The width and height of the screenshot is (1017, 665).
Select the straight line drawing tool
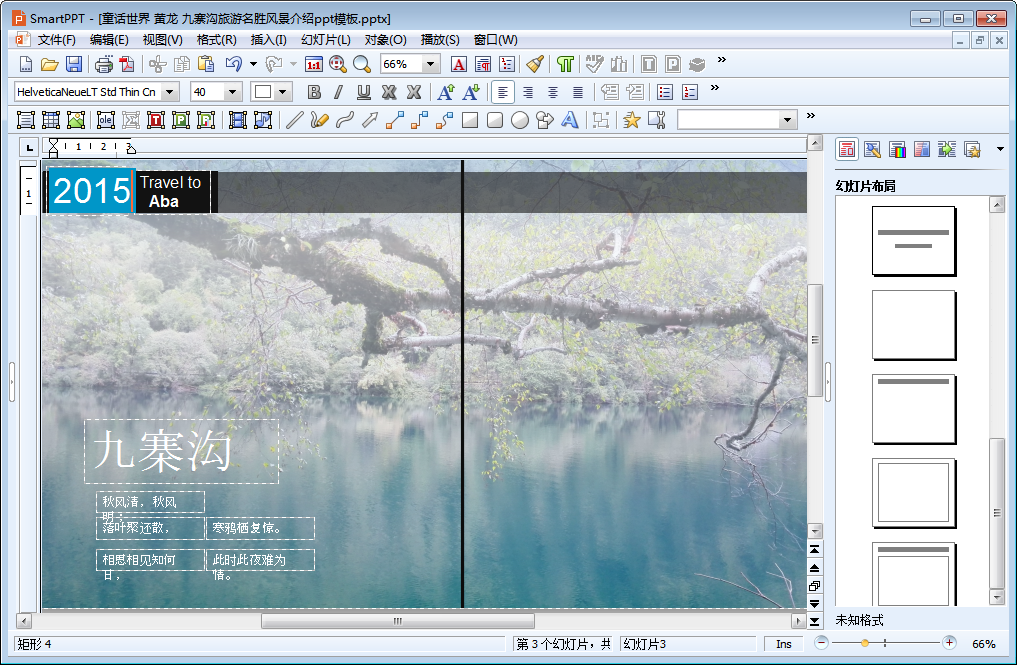coord(294,120)
